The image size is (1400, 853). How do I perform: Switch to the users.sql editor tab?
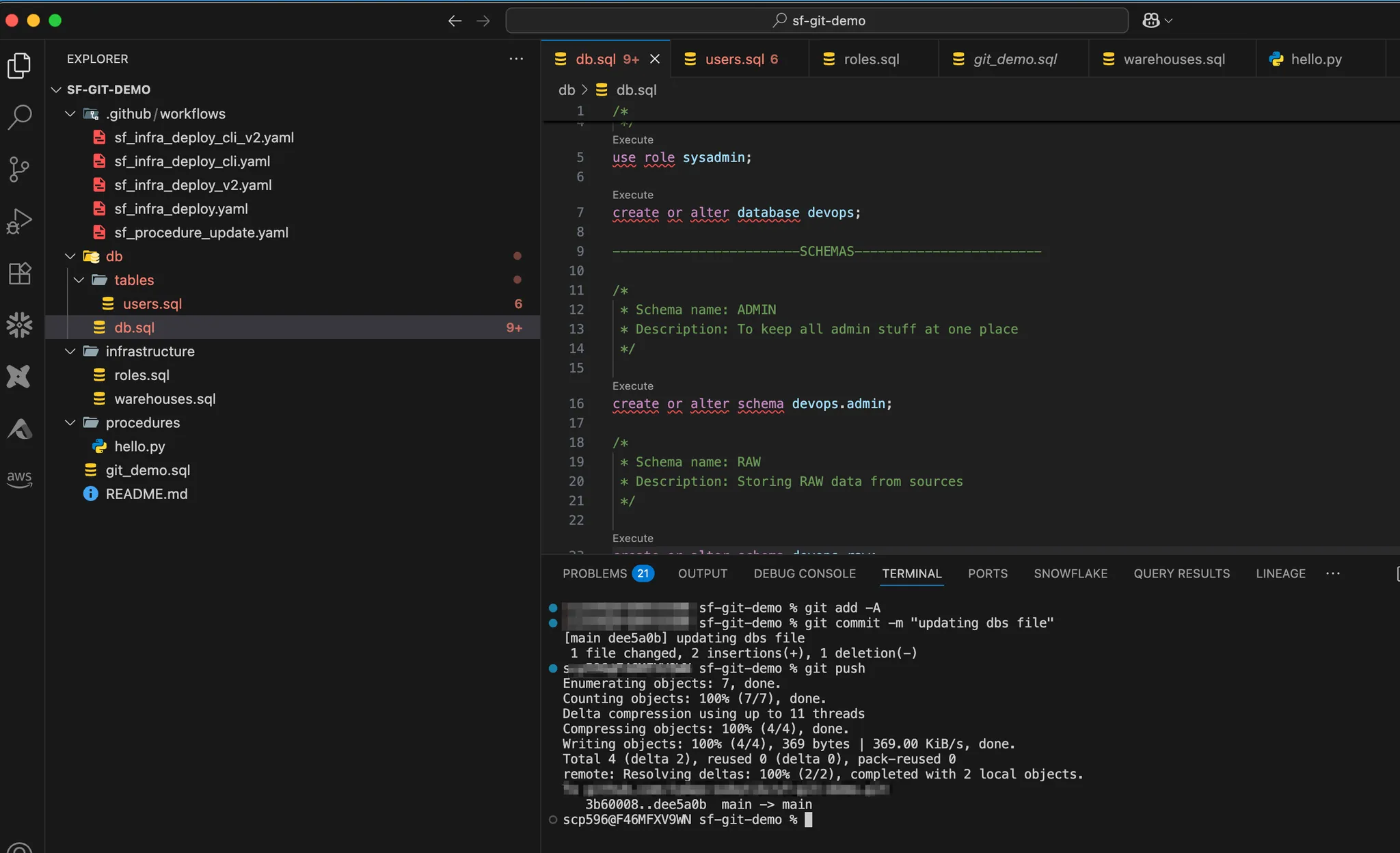click(740, 59)
